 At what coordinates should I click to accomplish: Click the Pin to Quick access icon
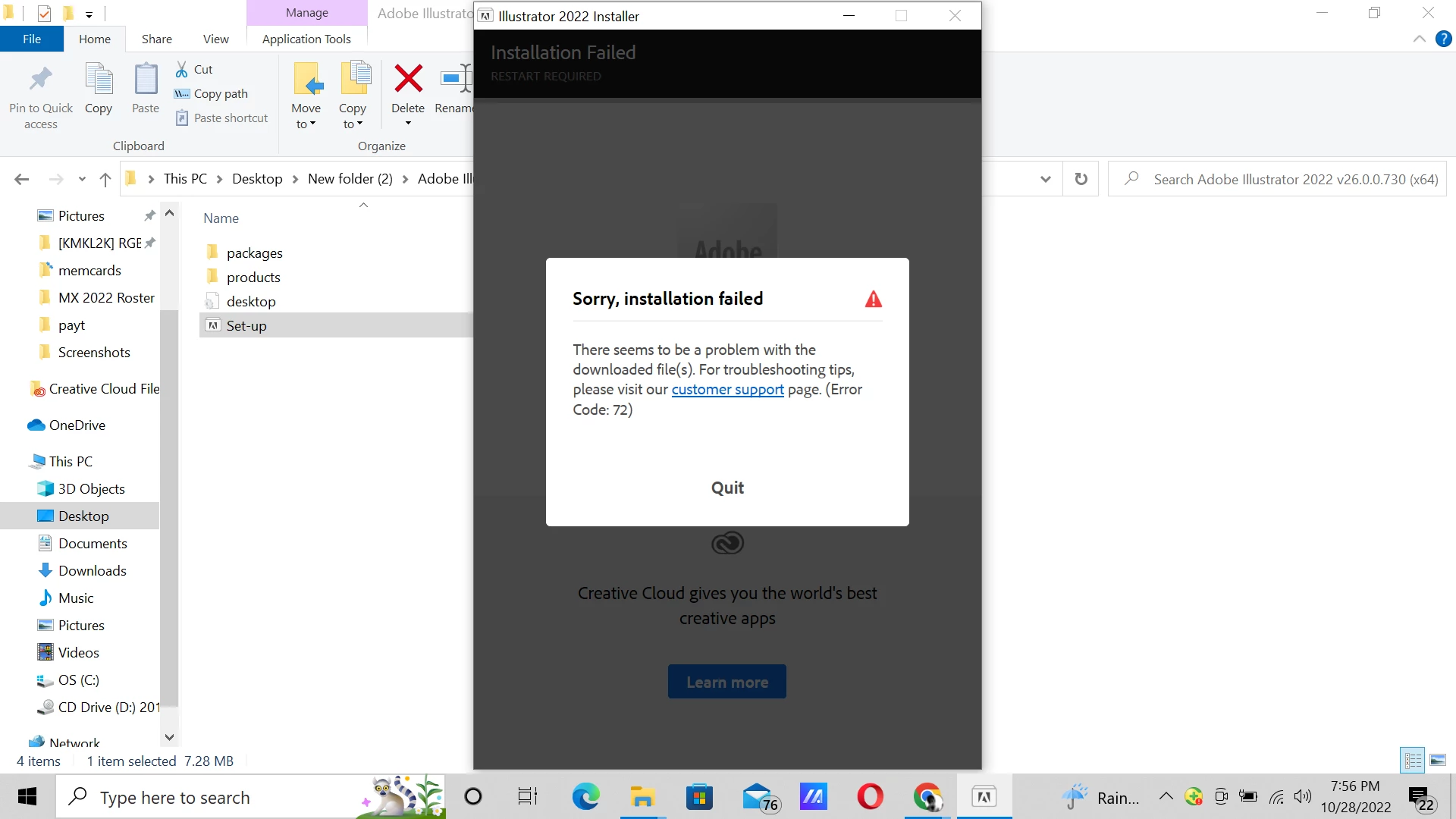tap(40, 80)
